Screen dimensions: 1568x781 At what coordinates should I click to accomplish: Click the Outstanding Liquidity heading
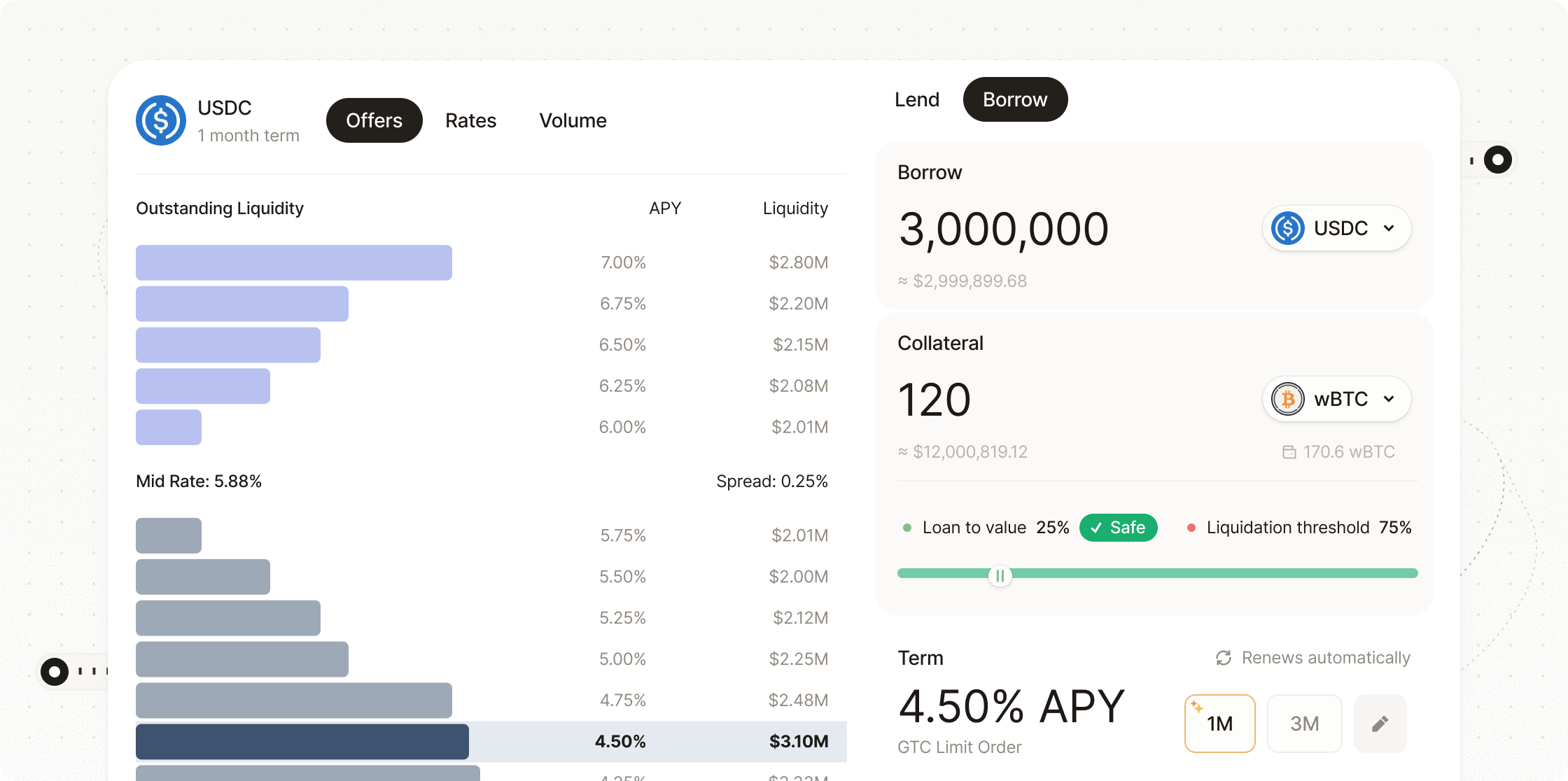coord(220,209)
